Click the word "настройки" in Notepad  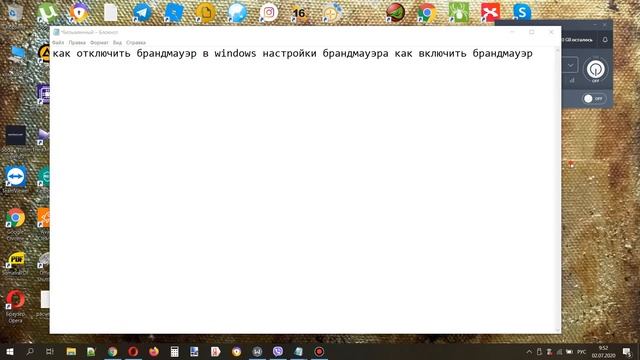point(289,53)
